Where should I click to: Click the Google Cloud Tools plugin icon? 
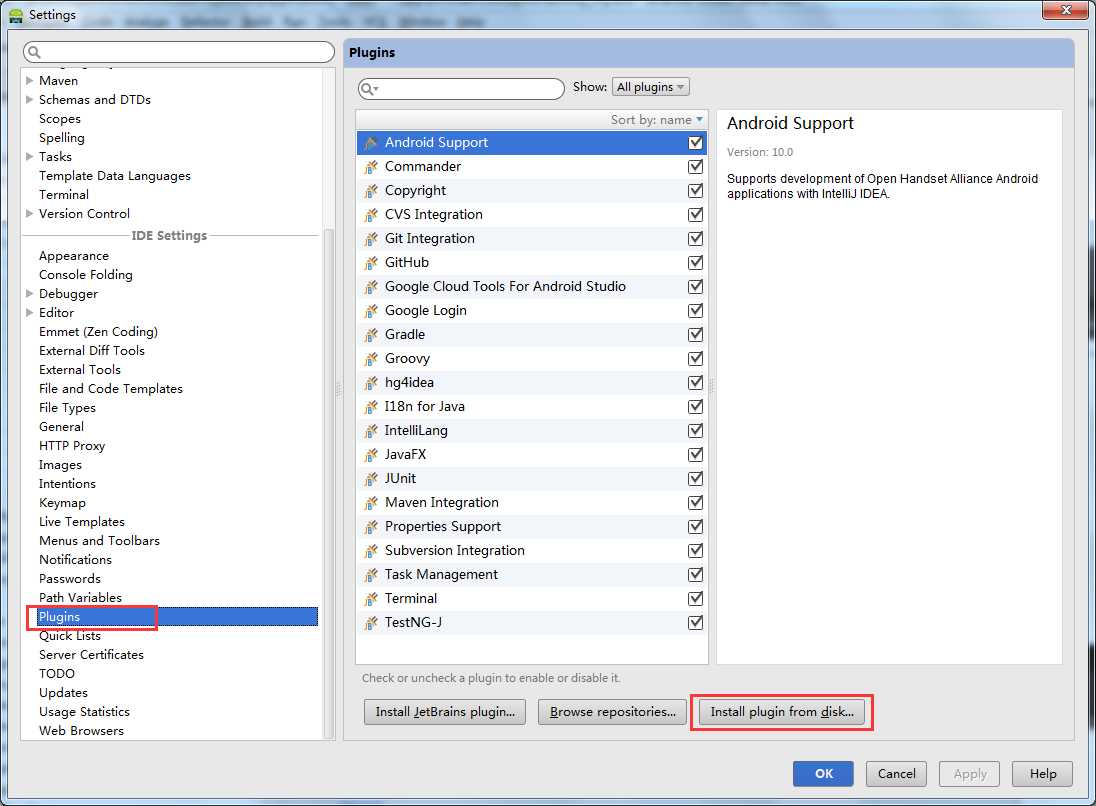click(371, 287)
